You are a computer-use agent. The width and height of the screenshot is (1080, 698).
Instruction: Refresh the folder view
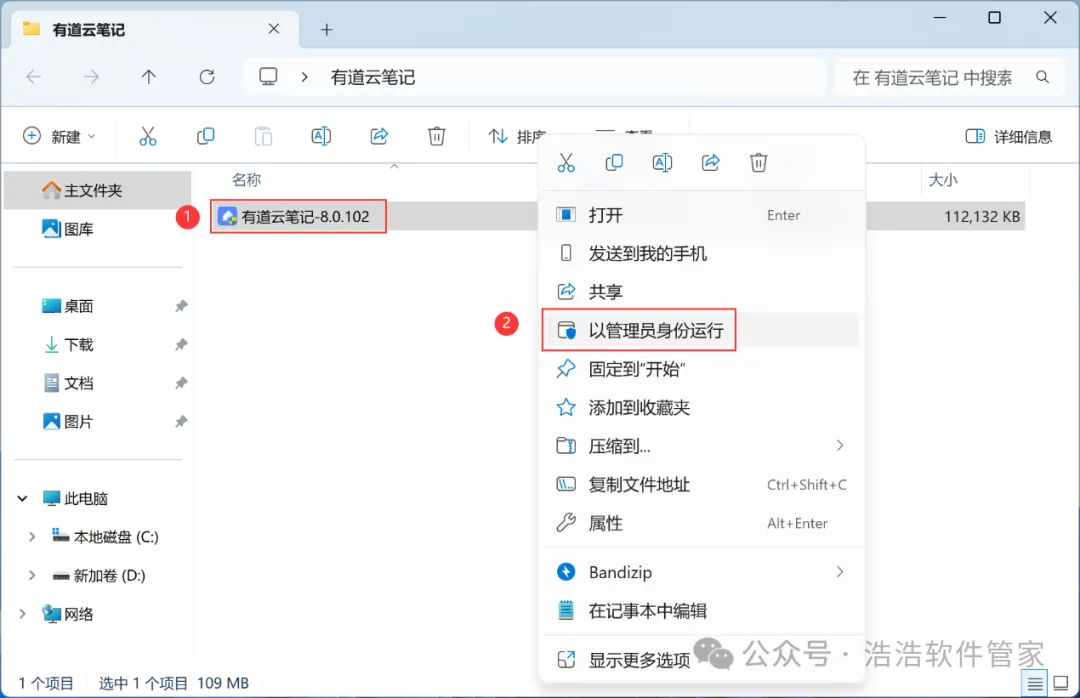tap(207, 77)
